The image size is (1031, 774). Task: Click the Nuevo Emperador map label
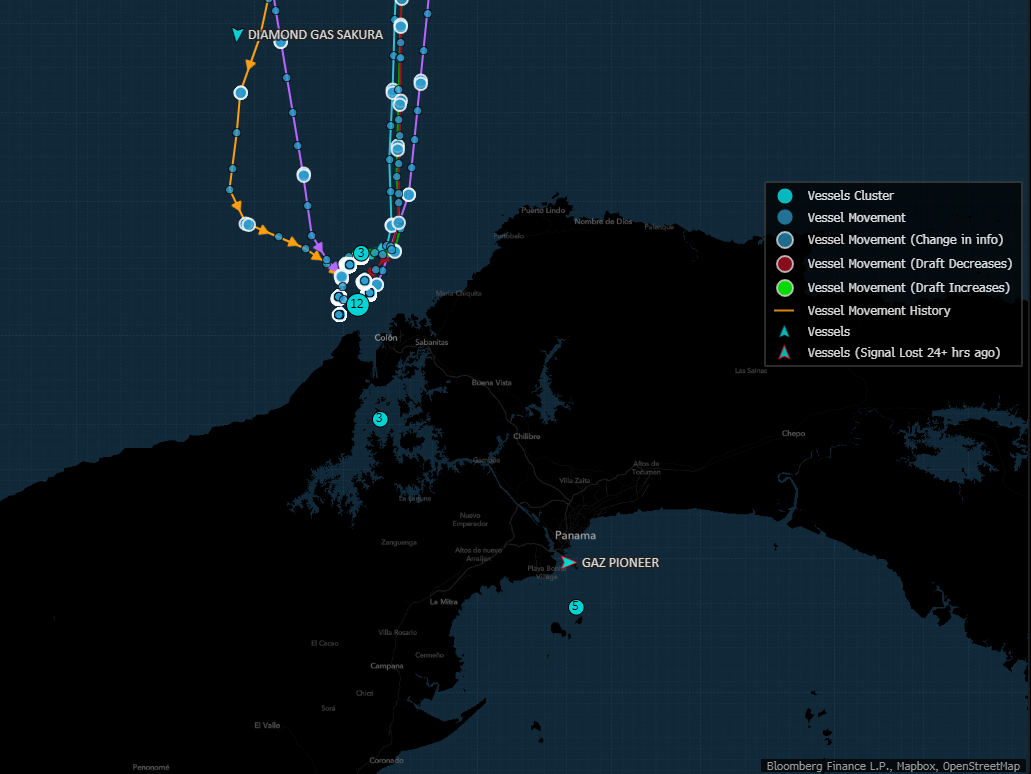tap(470, 520)
